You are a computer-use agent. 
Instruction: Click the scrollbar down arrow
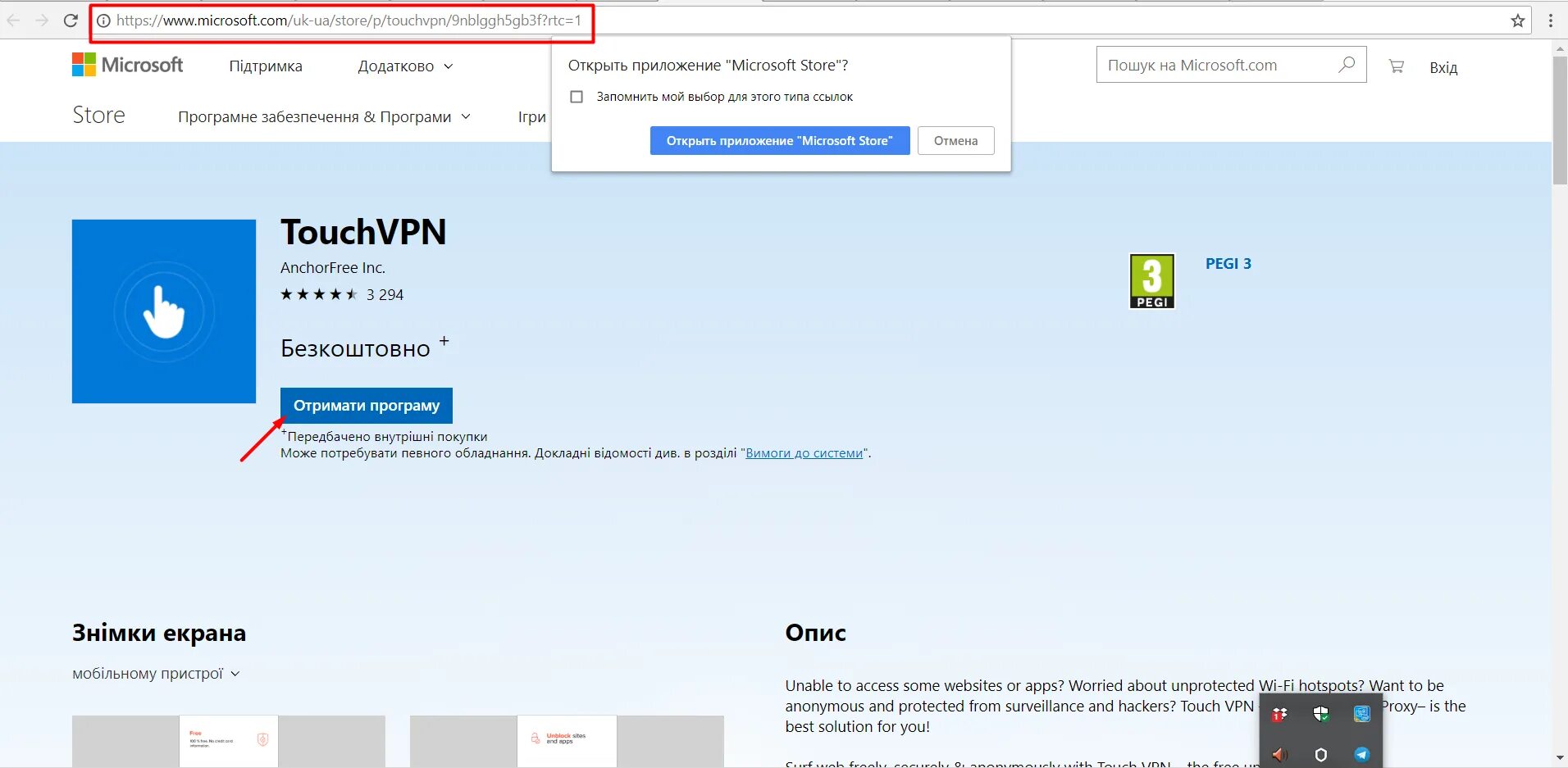click(1560, 758)
